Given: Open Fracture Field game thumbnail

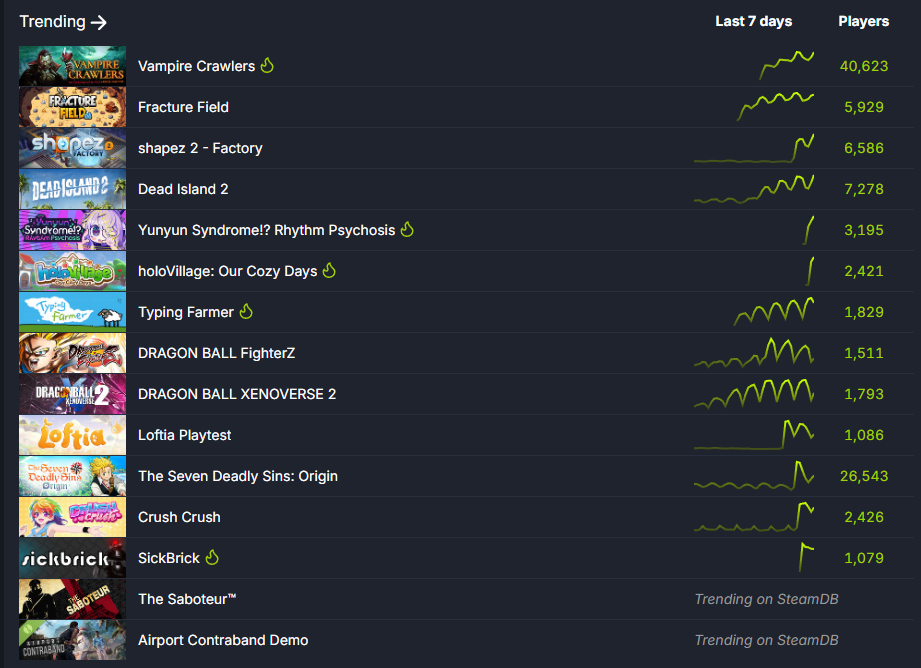Looking at the screenshot, I should tap(72, 107).
